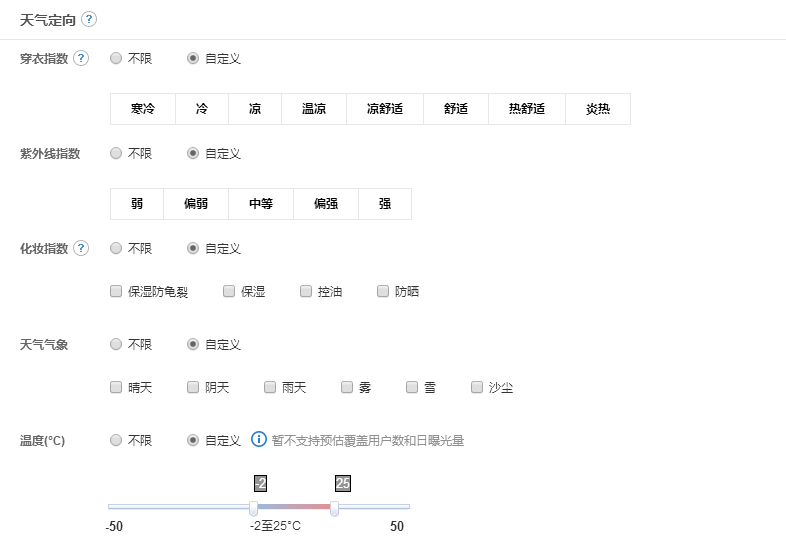Click info icon next to temperature notice
Image resolution: width=786 pixels, height=550 pixels.
coord(259,439)
